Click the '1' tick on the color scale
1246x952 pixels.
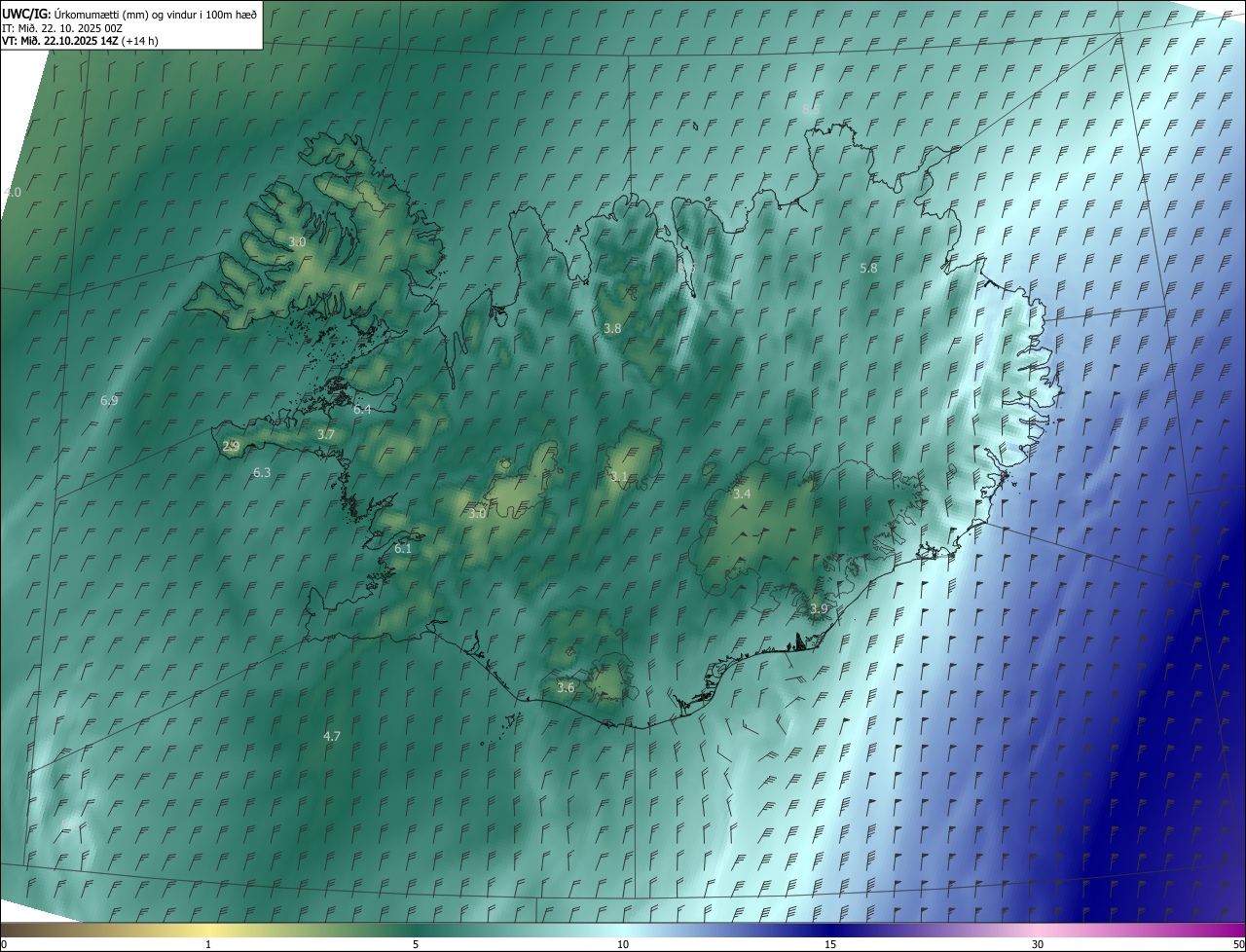coord(208,944)
